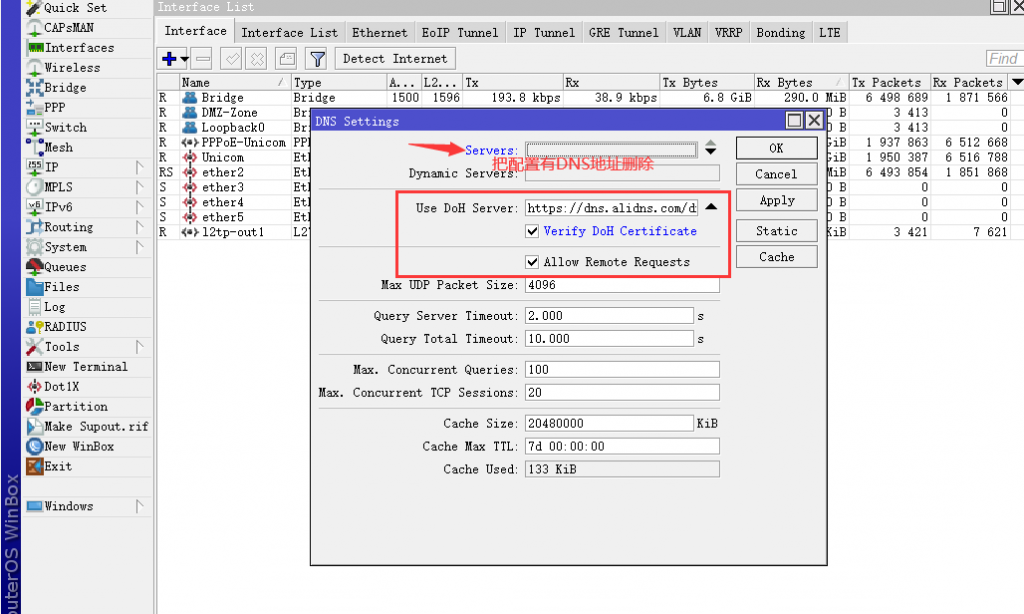Click the remove minus toolbar button
Screen dimensions: 1024x614
[x=203, y=59]
